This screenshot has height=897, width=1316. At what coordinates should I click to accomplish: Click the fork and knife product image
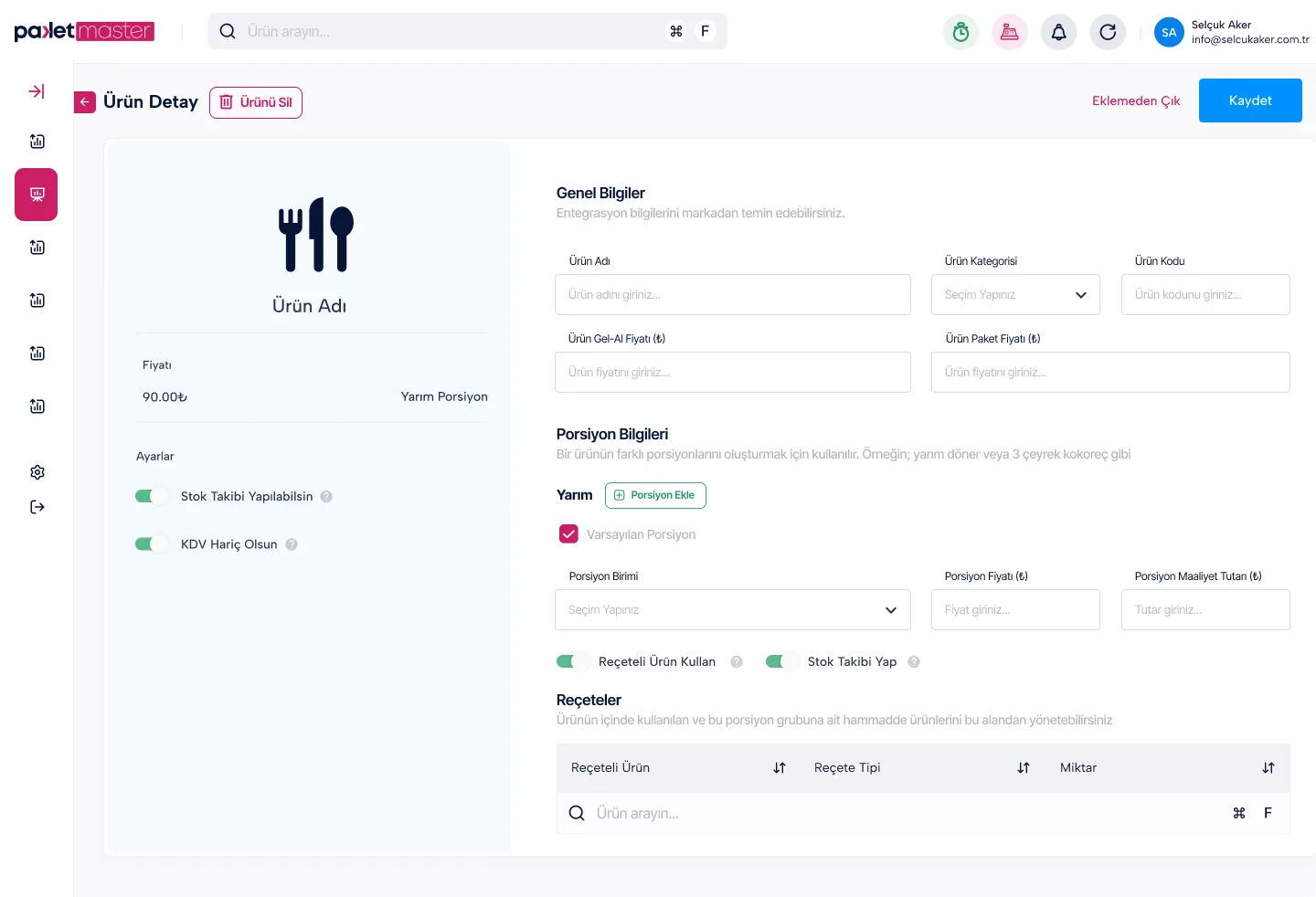tap(316, 235)
